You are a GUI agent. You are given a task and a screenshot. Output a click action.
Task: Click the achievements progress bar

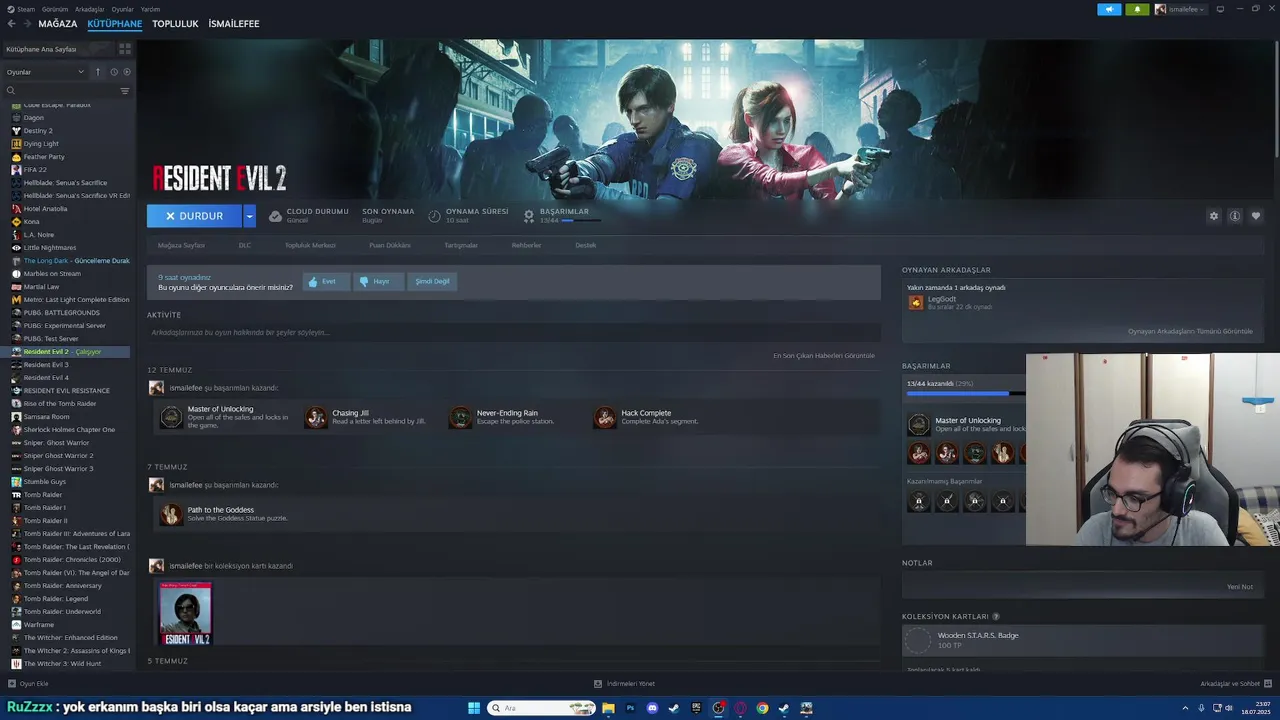965,393
